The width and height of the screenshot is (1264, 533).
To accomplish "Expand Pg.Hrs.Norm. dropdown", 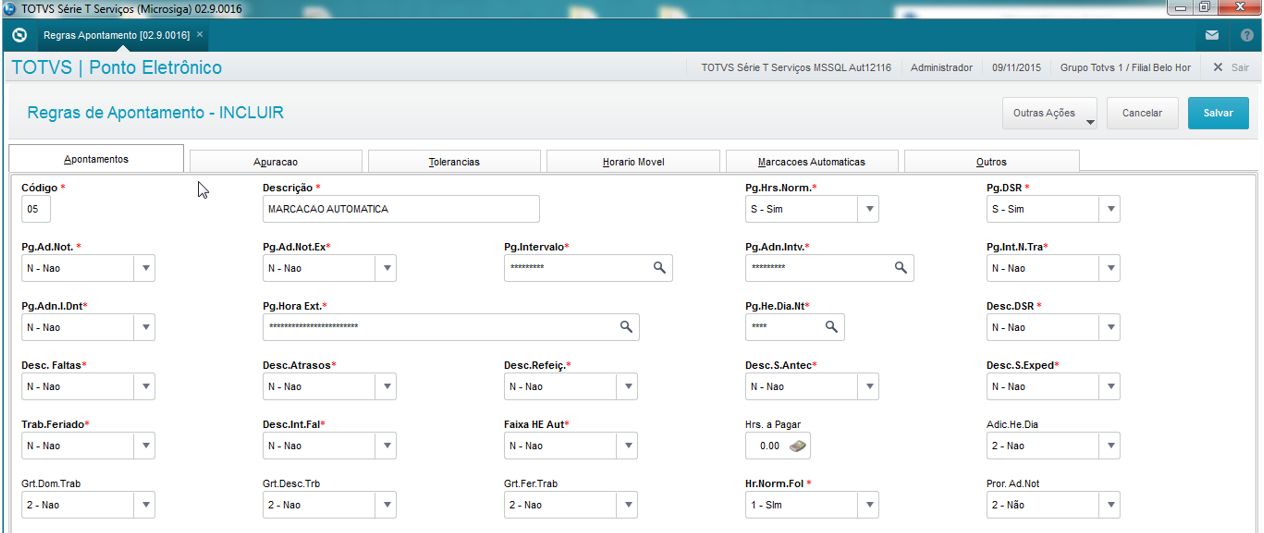I will pyautogui.click(x=870, y=209).
